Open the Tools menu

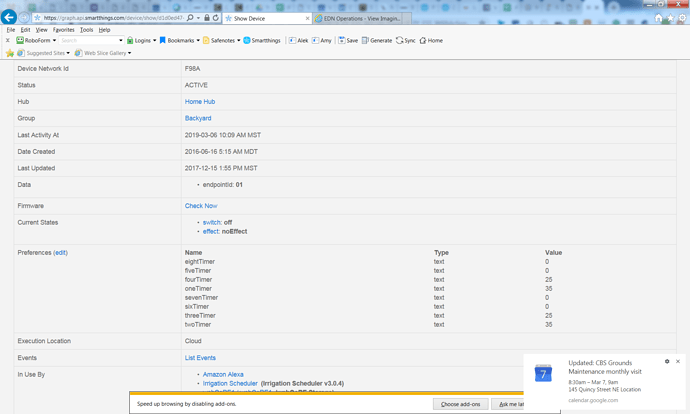coord(86,30)
